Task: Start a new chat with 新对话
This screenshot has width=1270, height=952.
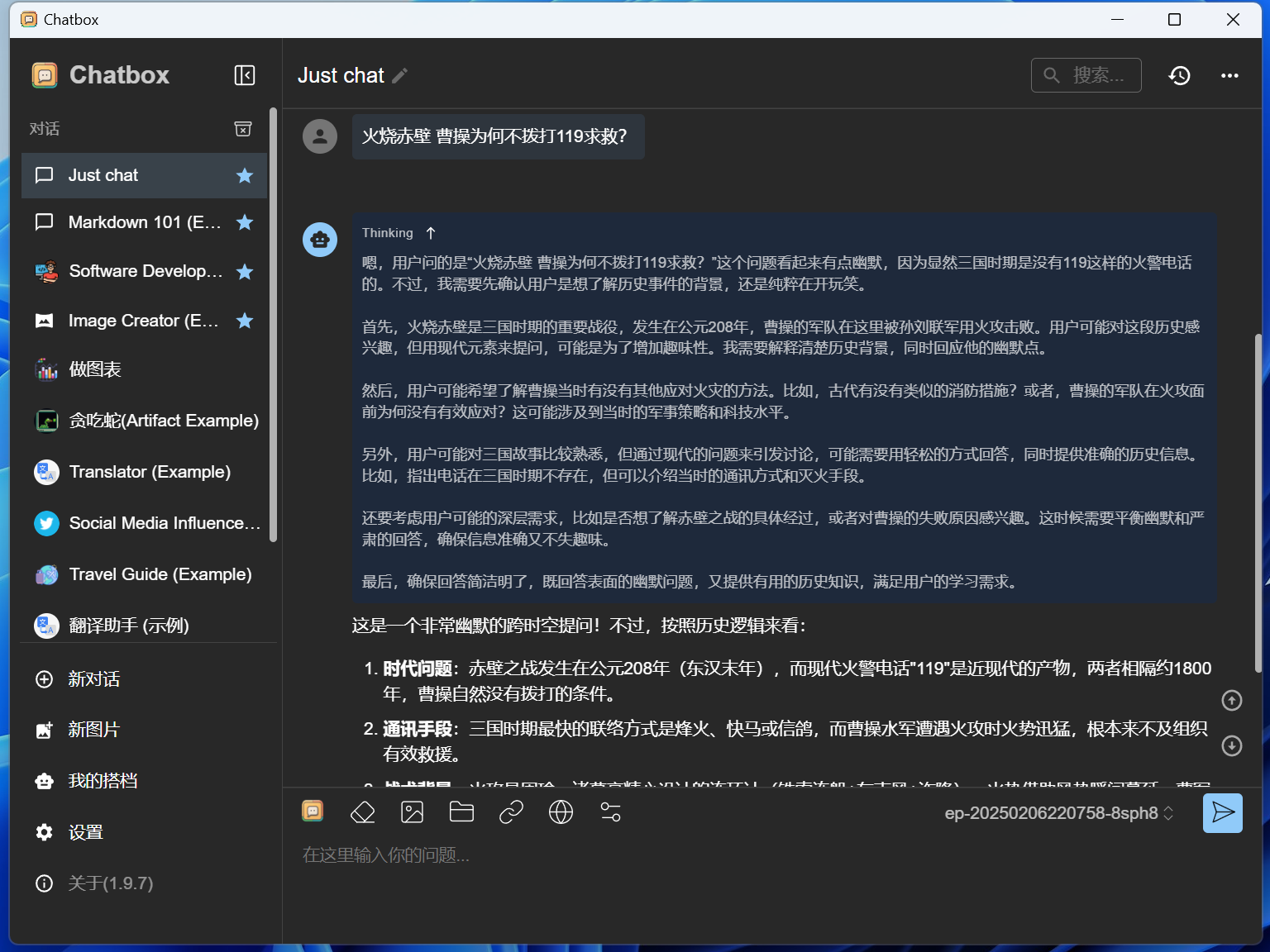Action: tap(93, 679)
